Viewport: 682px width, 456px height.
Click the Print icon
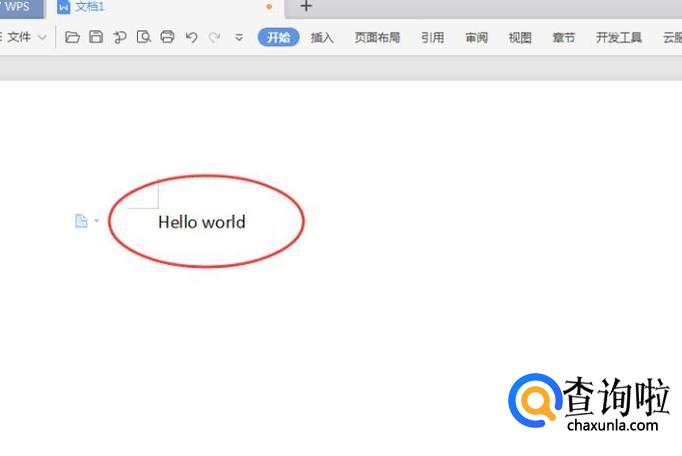point(167,38)
